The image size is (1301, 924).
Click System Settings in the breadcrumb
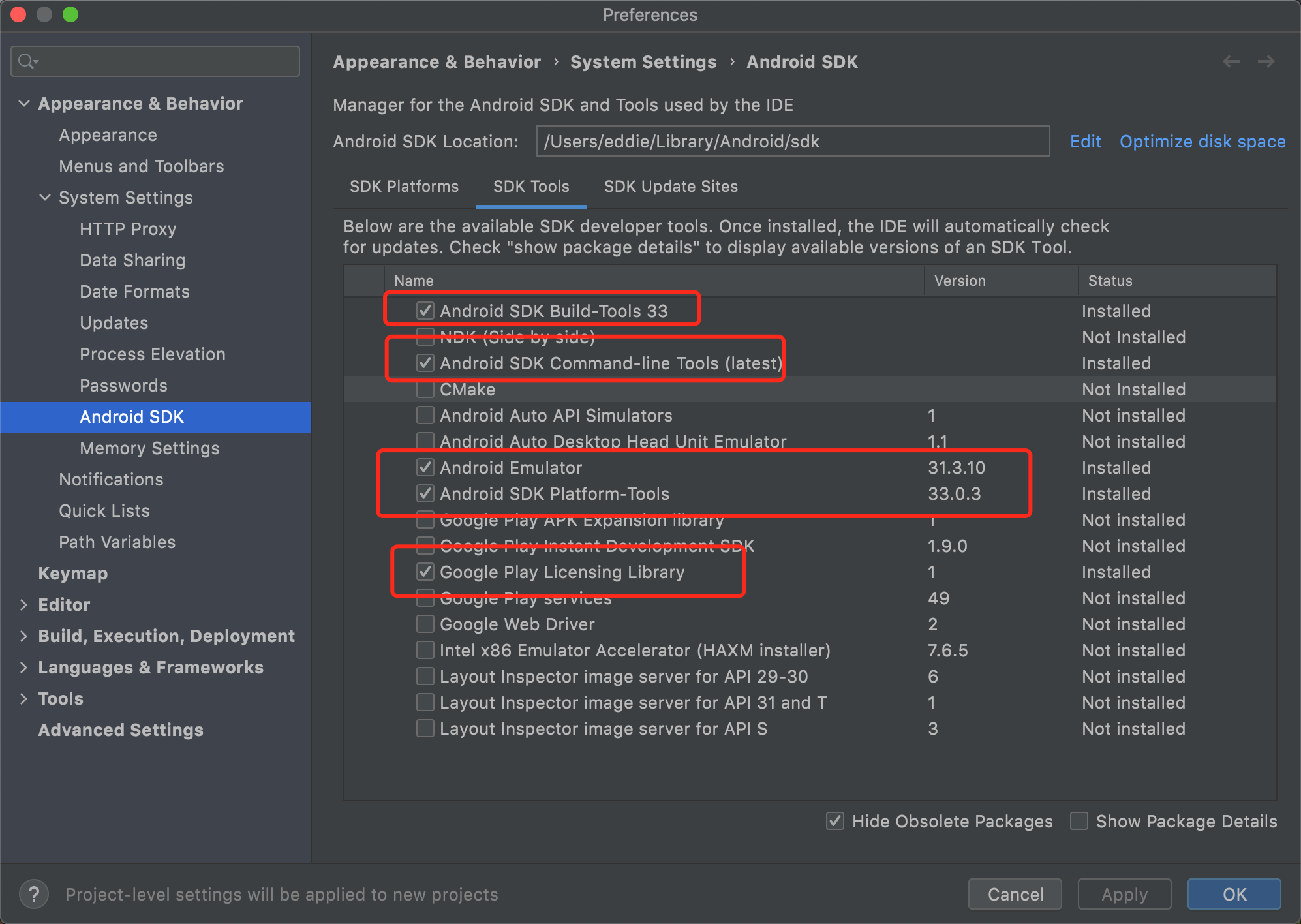(x=643, y=62)
